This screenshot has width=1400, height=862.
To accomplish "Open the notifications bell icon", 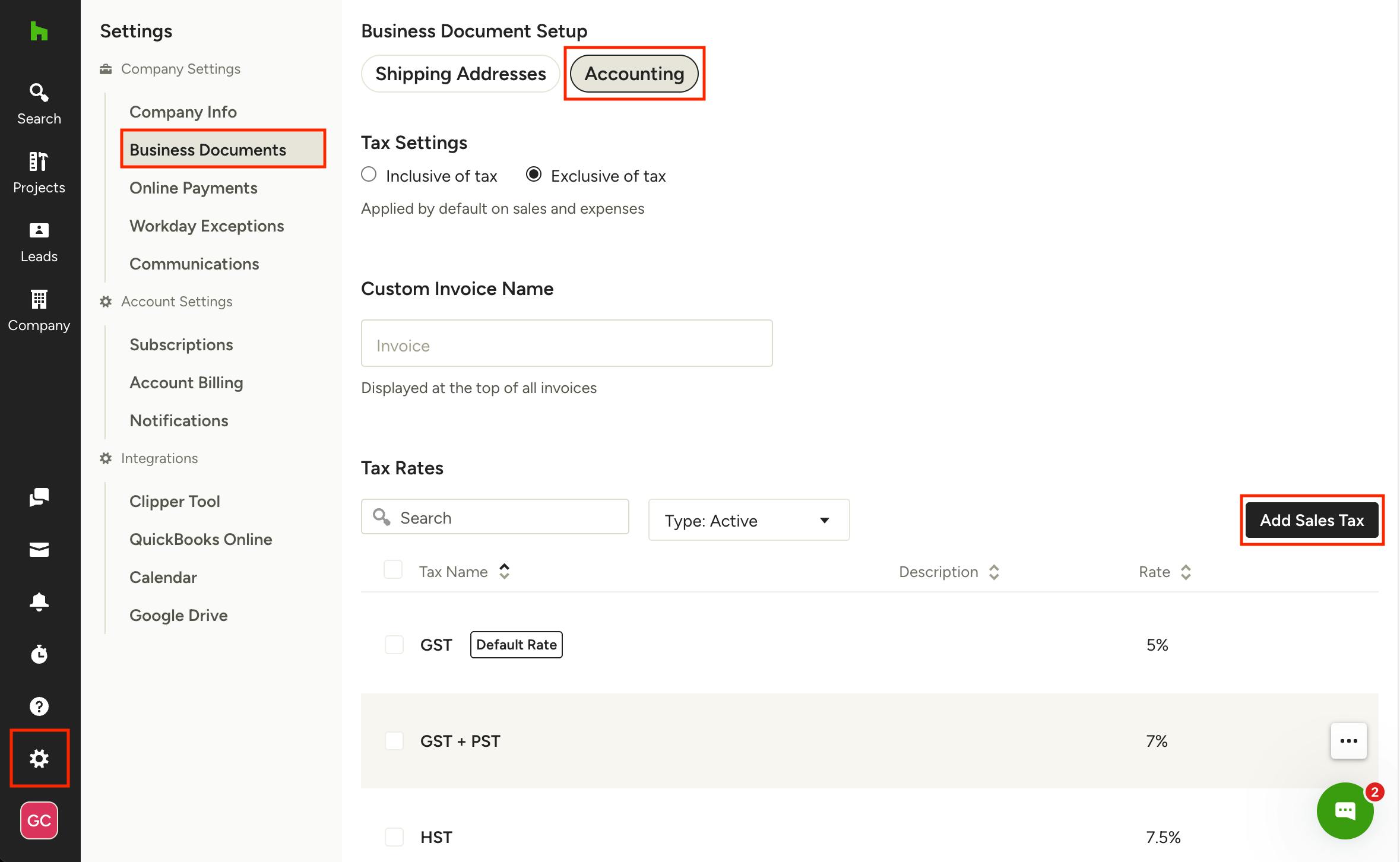I will (39, 601).
